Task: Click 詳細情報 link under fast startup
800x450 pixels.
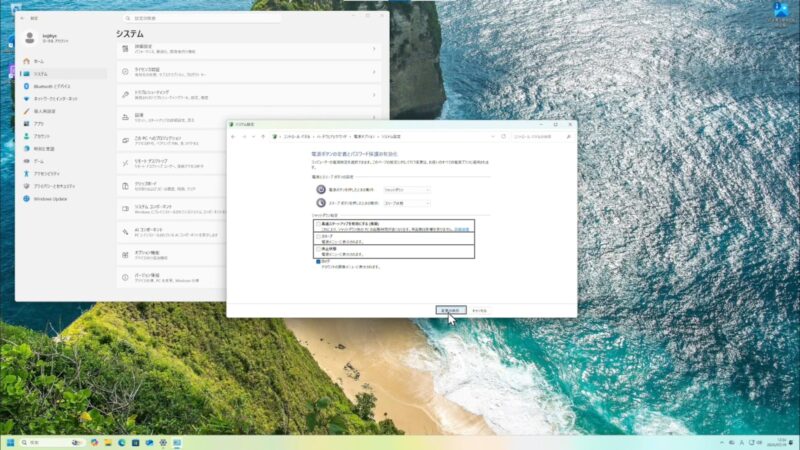Action: (x=461, y=230)
